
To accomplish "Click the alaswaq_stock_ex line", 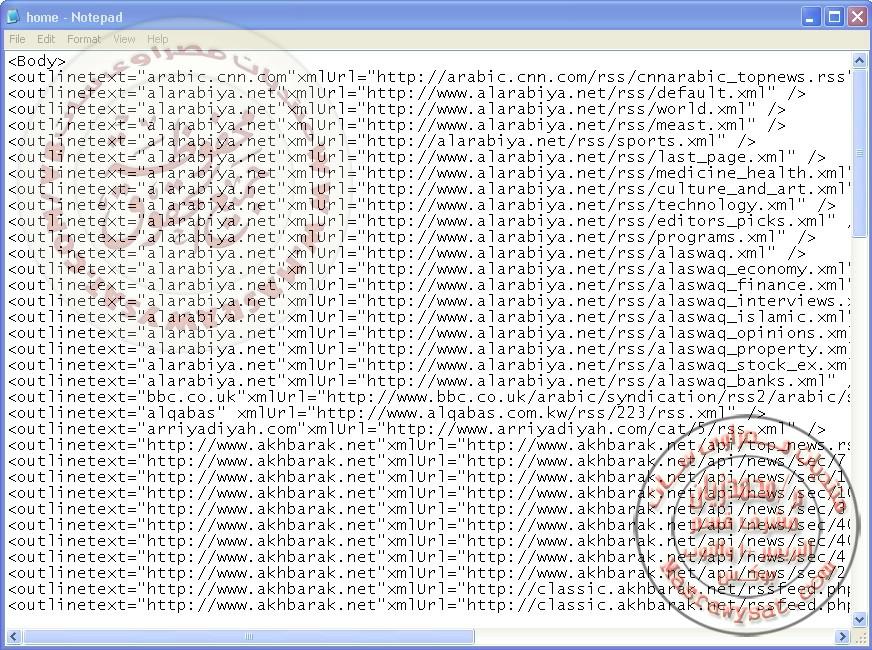I will (429, 366).
